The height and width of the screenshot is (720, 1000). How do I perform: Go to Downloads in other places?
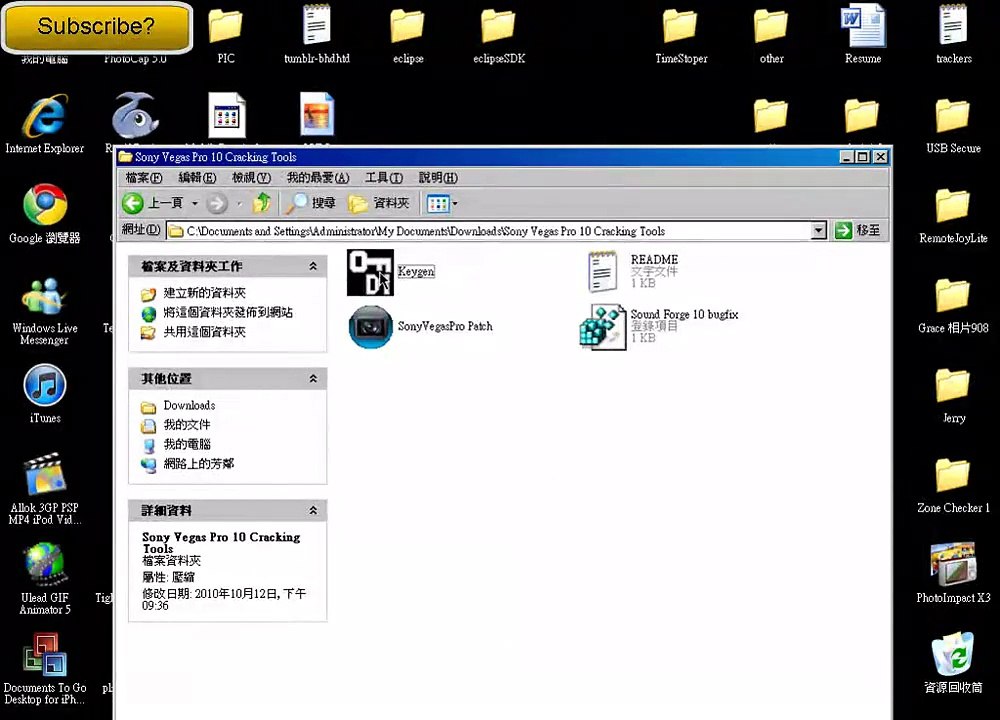click(x=189, y=406)
